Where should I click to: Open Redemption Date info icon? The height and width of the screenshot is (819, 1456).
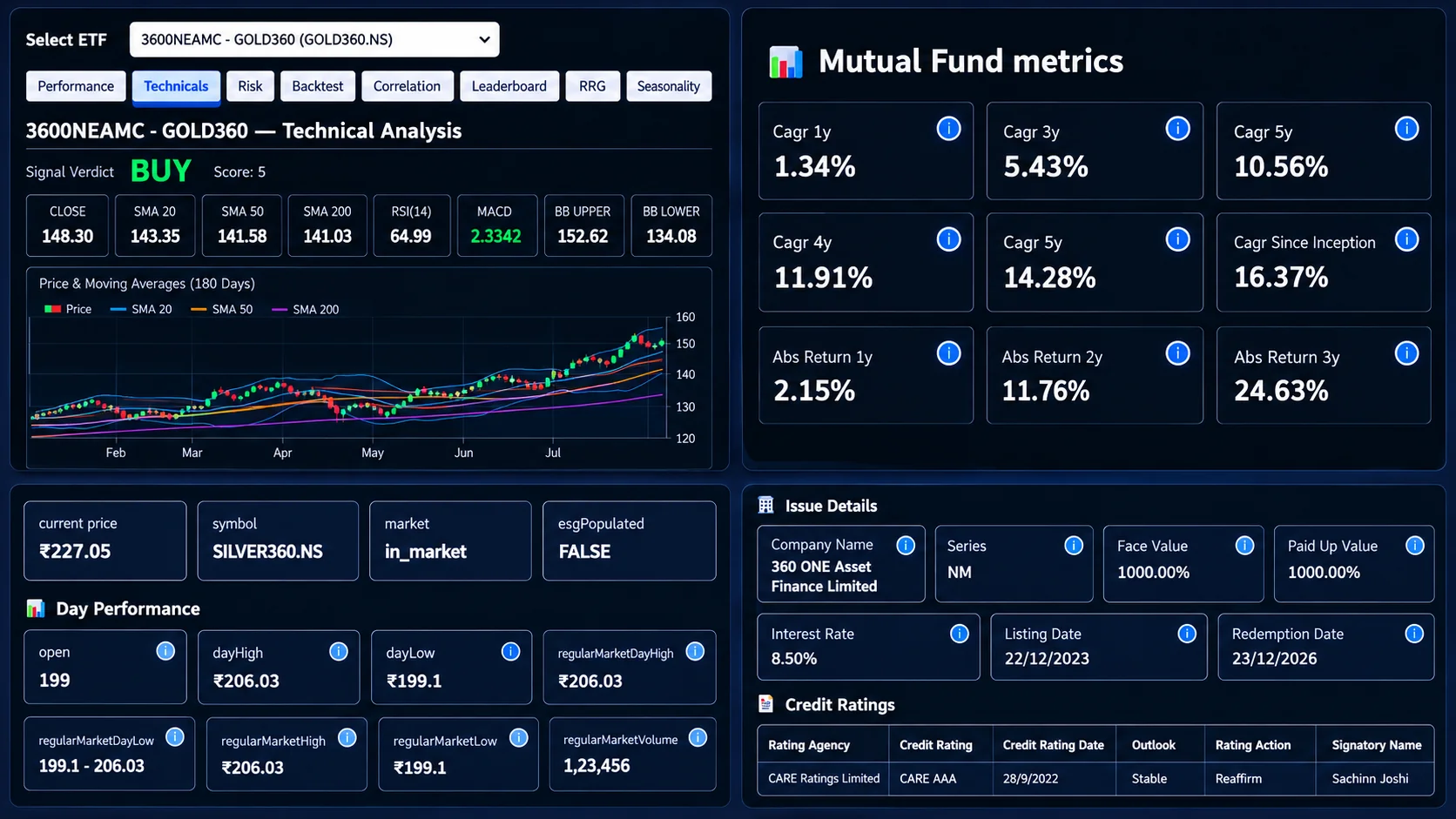coord(1414,634)
